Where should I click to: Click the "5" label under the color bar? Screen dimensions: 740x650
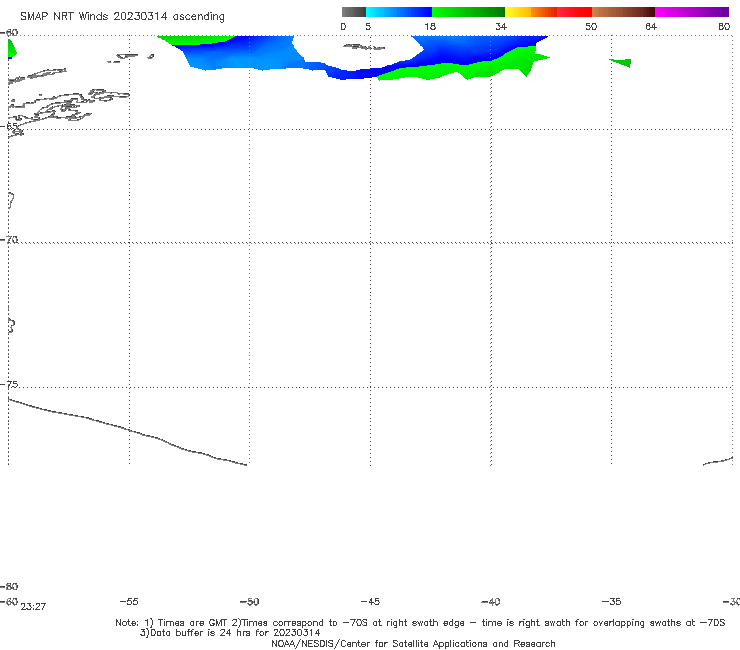point(368,26)
